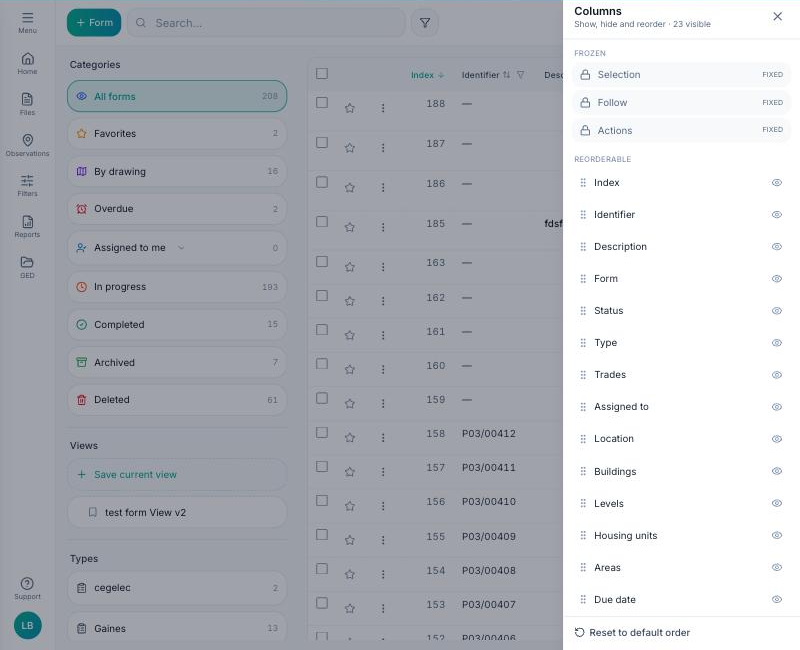Click the lock icon beside Selection
Image resolution: width=800 pixels, height=650 pixels.
(x=585, y=74)
